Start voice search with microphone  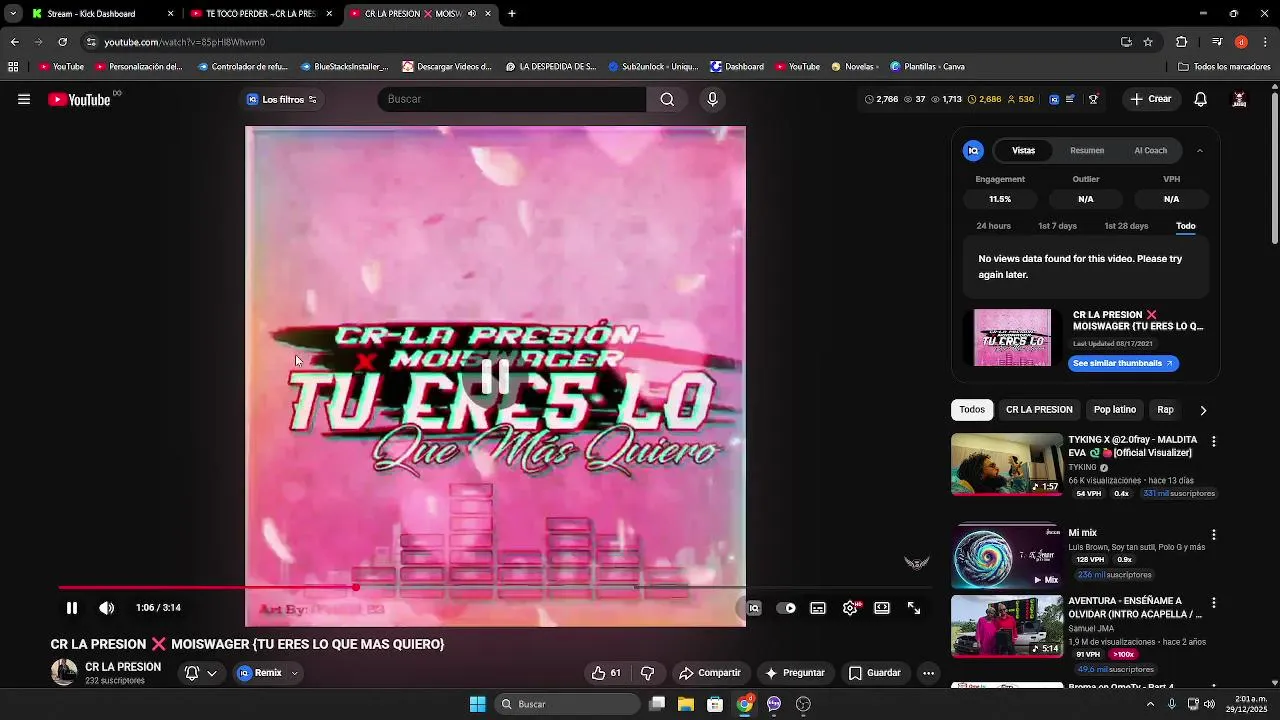click(712, 99)
